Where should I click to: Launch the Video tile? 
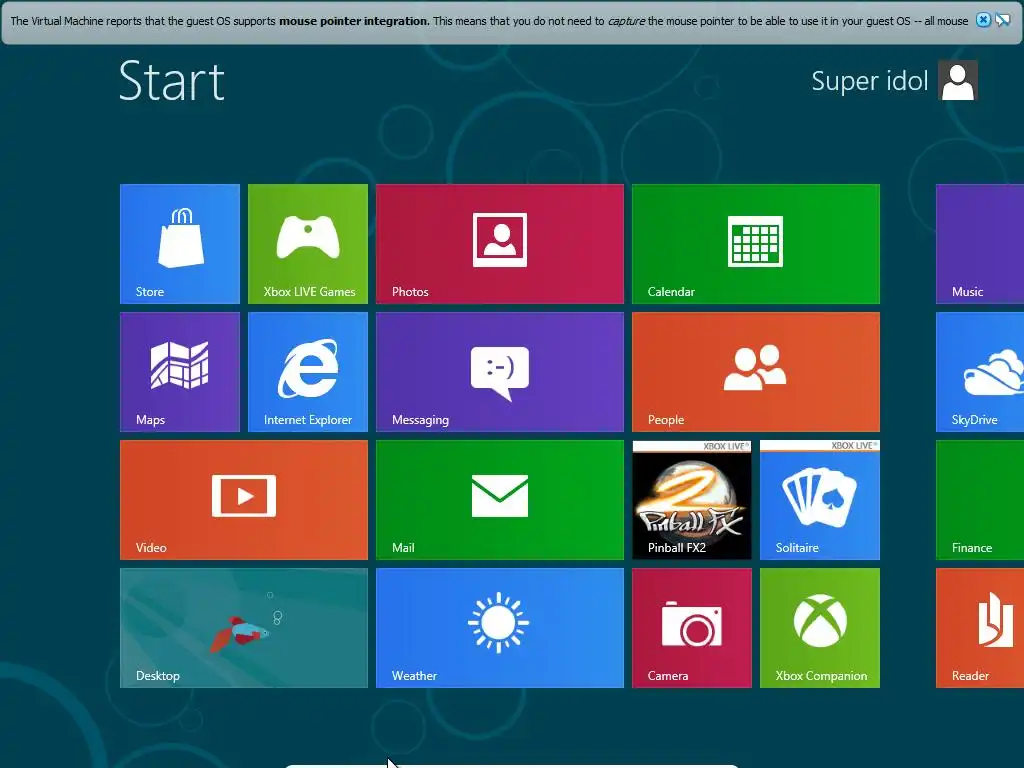coord(244,500)
